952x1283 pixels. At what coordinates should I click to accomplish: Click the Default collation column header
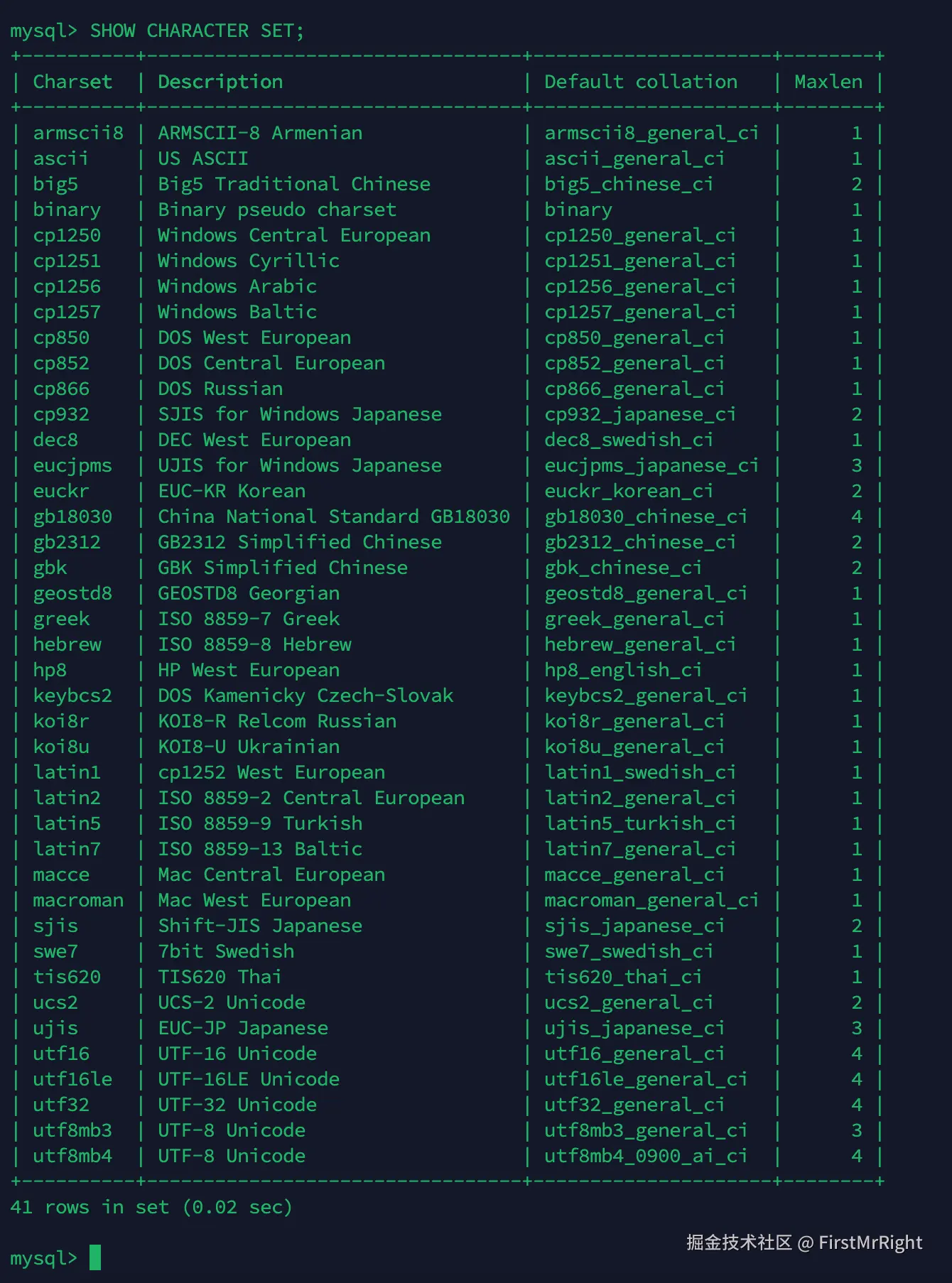point(641,82)
